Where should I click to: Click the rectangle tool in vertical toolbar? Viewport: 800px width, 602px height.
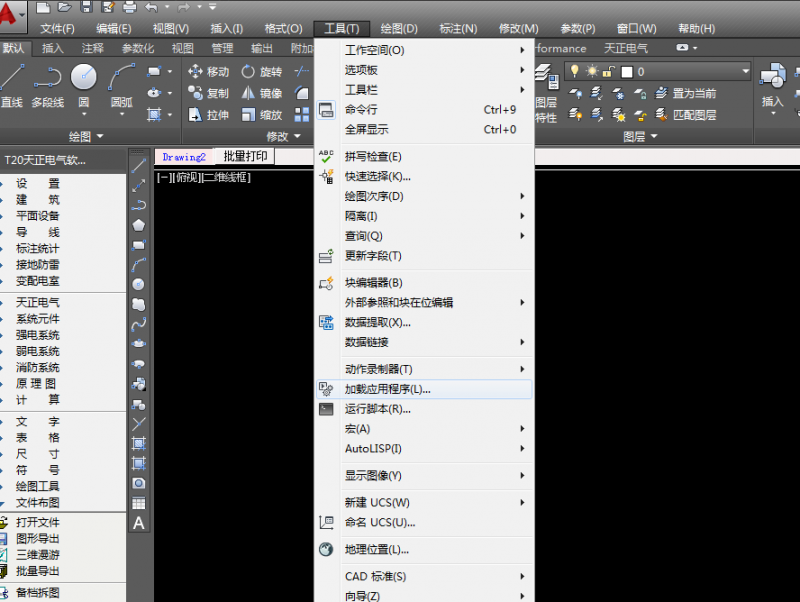coord(138,245)
